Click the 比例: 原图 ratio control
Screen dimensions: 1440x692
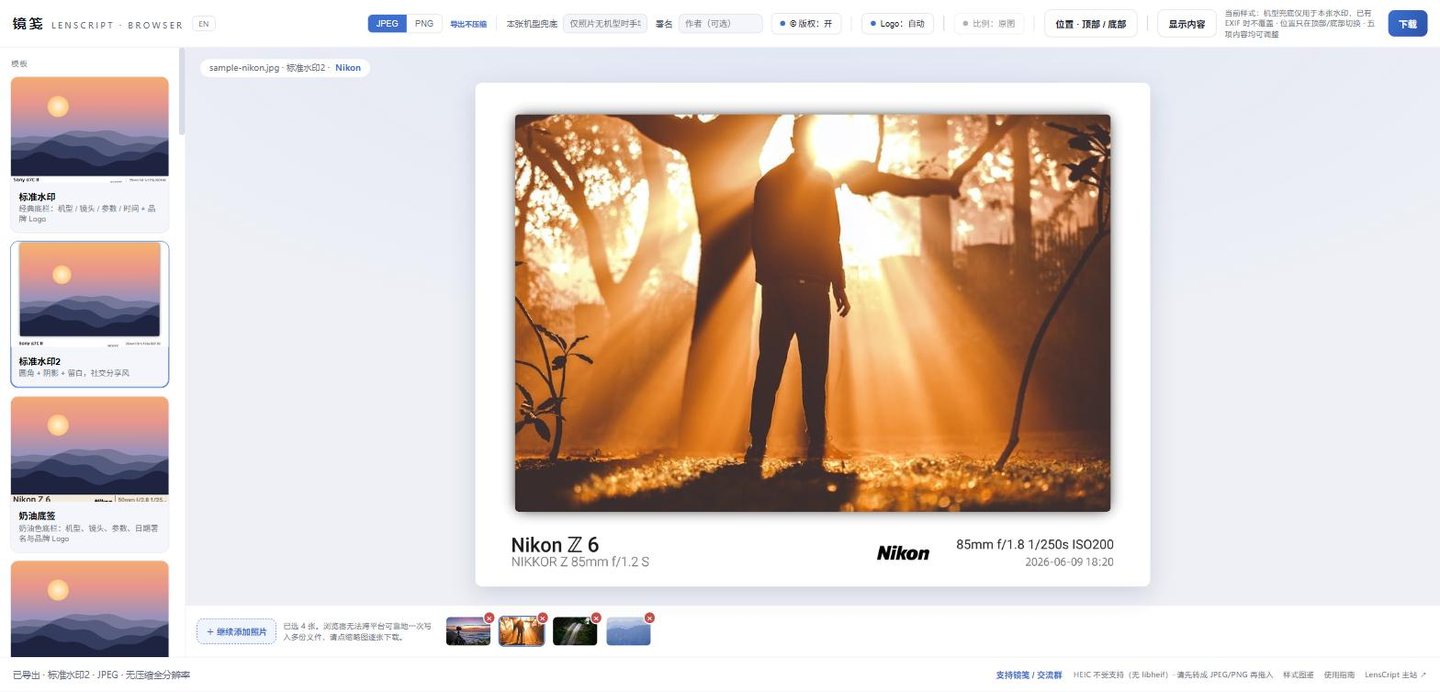[x=988, y=23]
